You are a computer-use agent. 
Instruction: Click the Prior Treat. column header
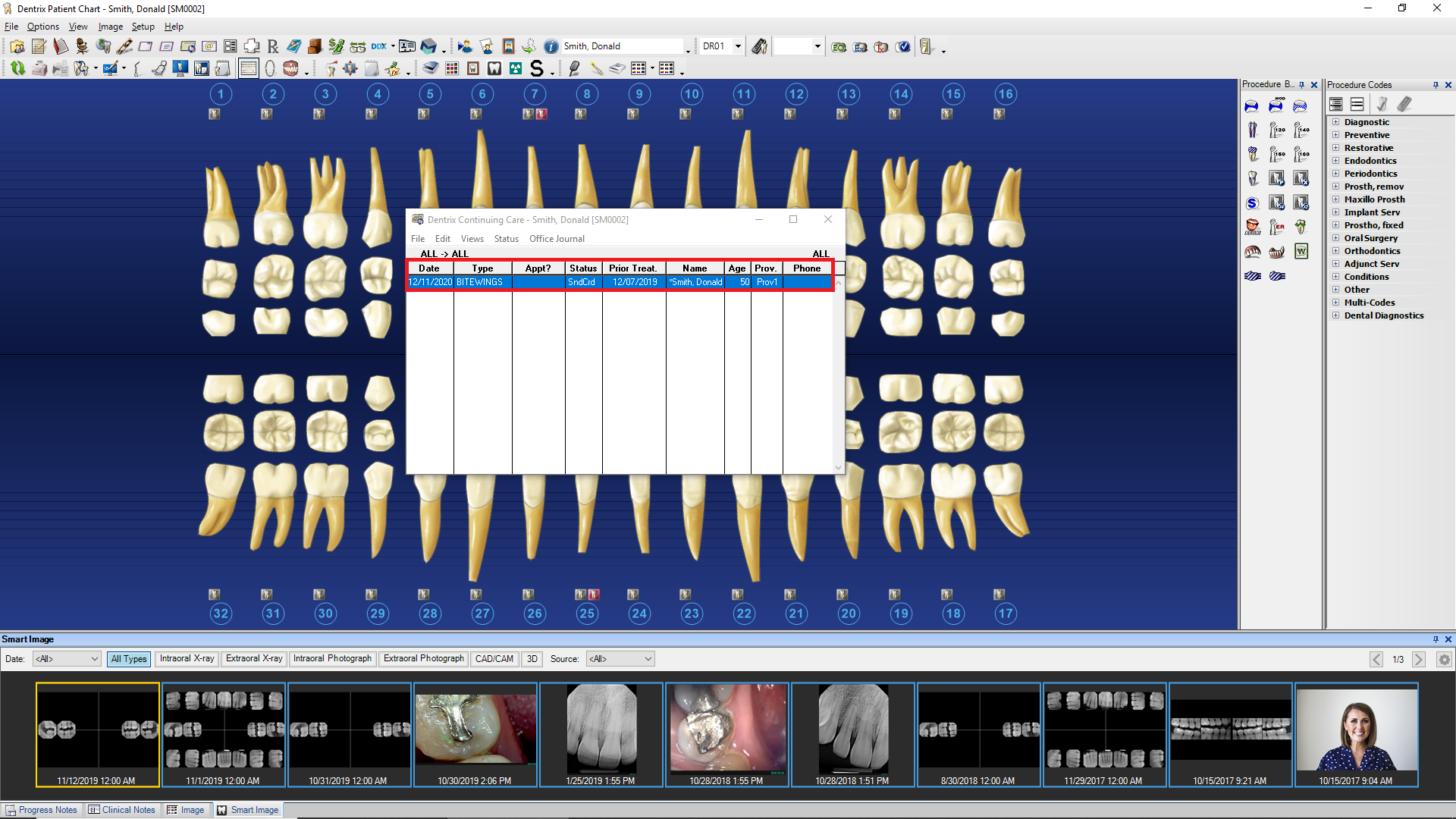pos(634,268)
